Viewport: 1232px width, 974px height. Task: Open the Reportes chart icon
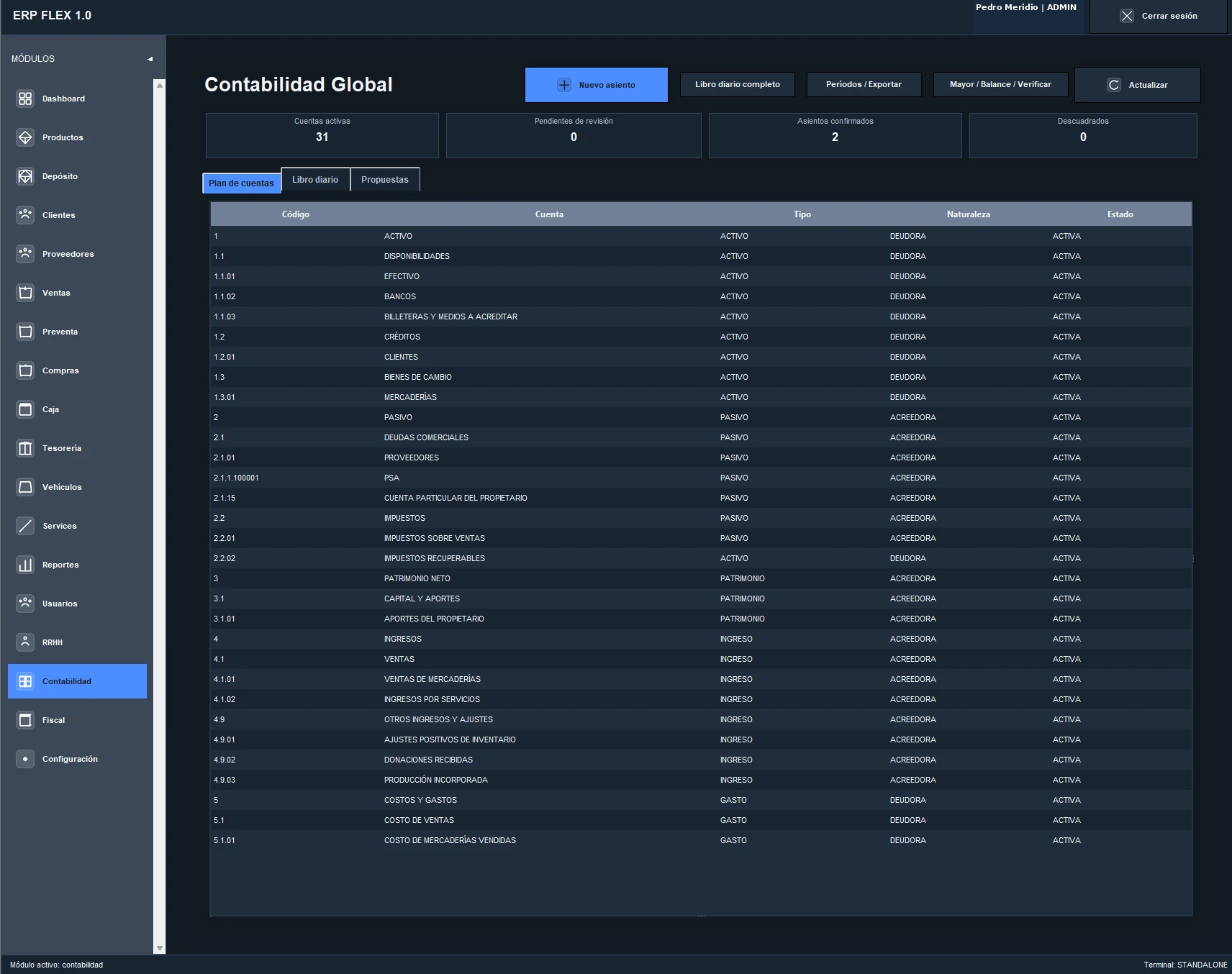point(25,565)
